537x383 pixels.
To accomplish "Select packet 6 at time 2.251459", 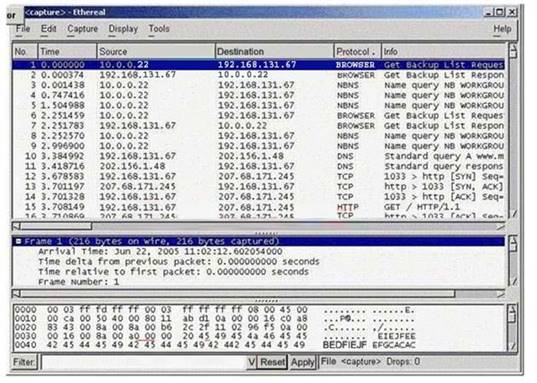I will click(259, 115).
